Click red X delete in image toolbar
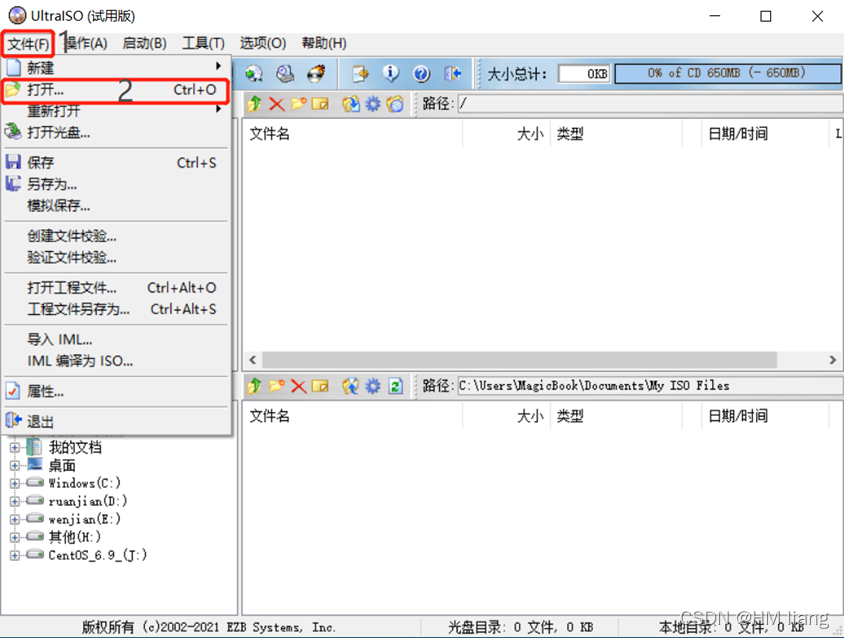The width and height of the screenshot is (844, 638). (x=277, y=103)
